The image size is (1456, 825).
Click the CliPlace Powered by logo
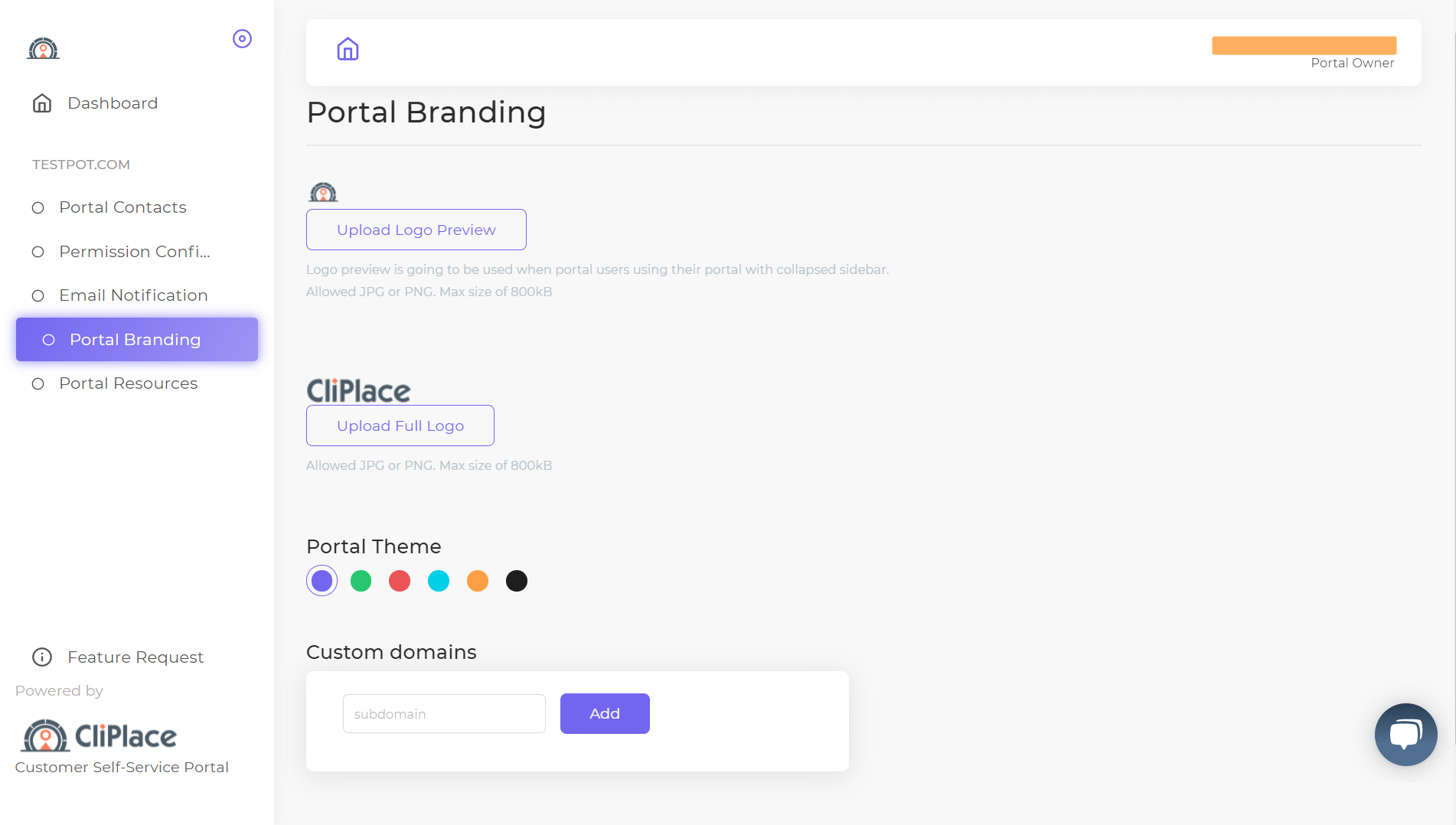click(x=100, y=736)
